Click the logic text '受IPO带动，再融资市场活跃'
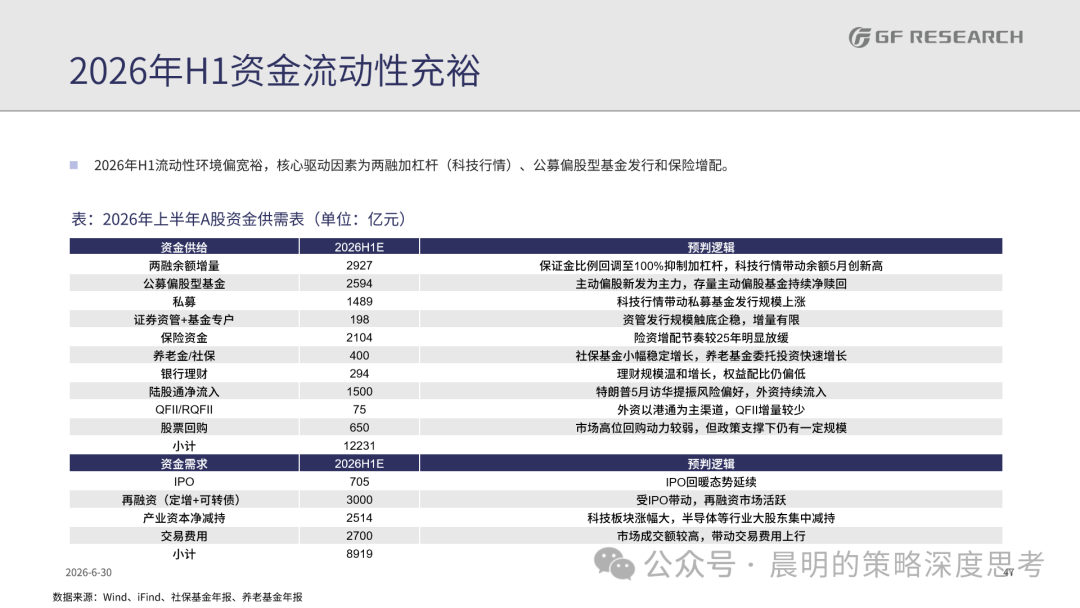Screen dimensions: 1080x608 (x=711, y=500)
